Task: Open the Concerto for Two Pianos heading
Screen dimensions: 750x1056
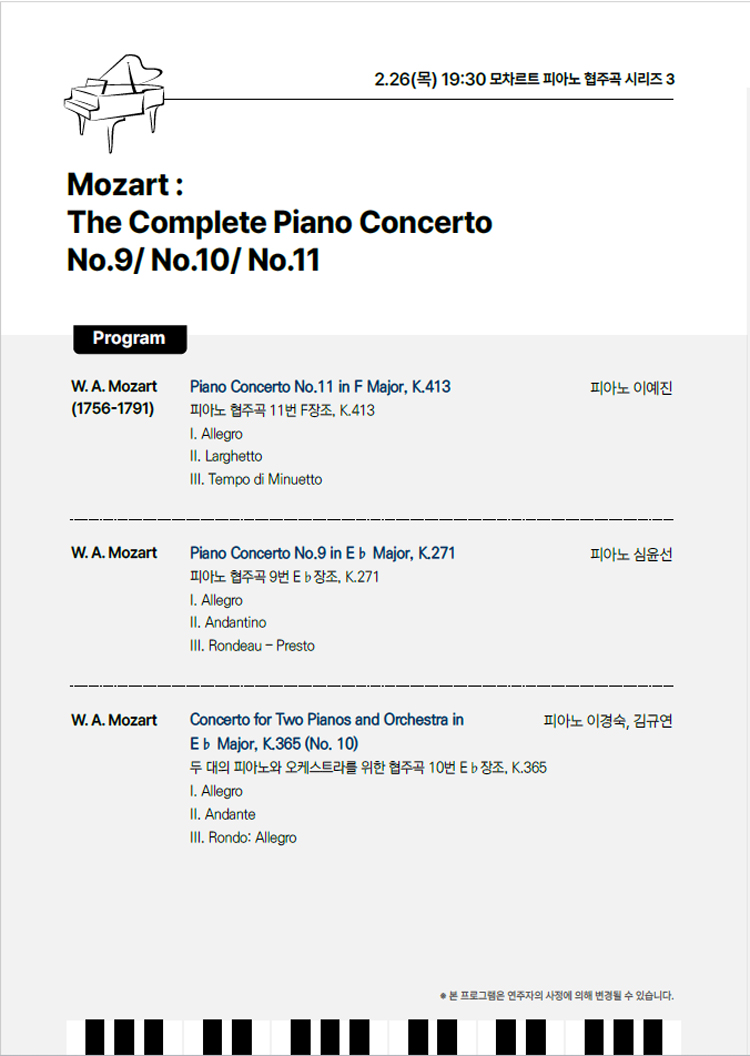Action: click(327, 720)
